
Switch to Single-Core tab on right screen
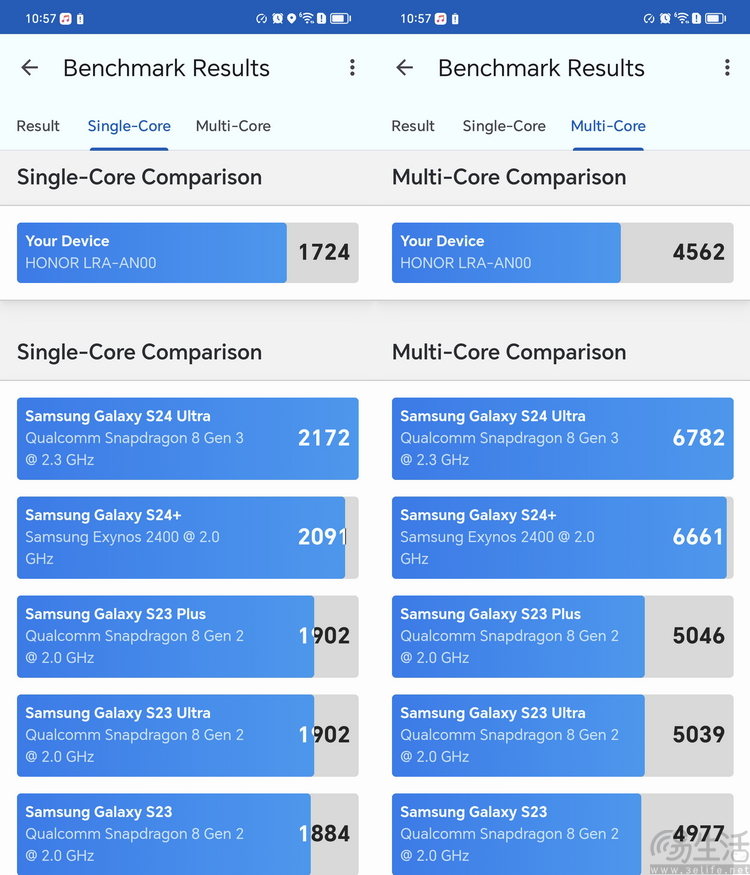pos(504,126)
